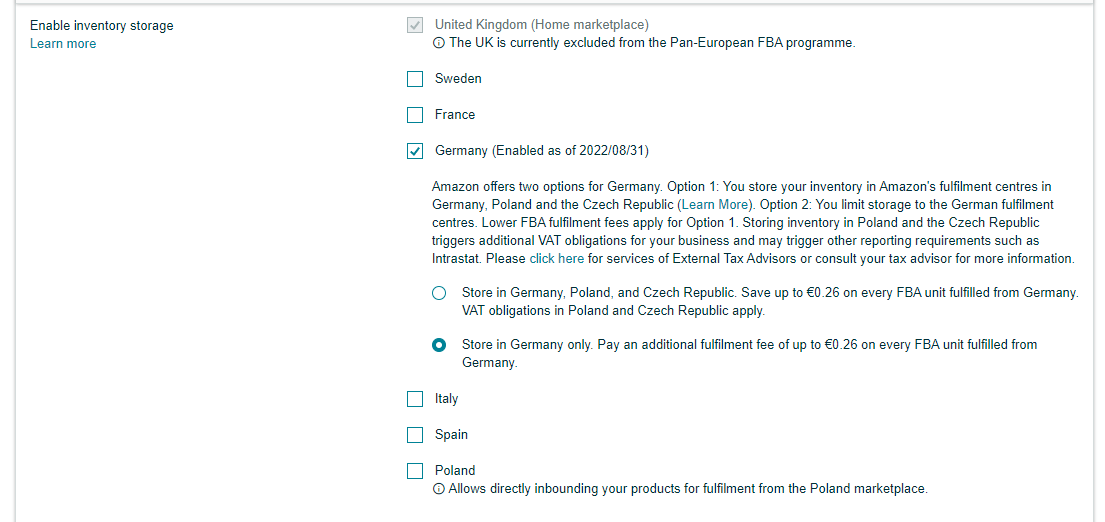The image size is (1105, 522).
Task: Click the UK excluded from Pan-European FBA text
Action: click(x=652, y=42)
